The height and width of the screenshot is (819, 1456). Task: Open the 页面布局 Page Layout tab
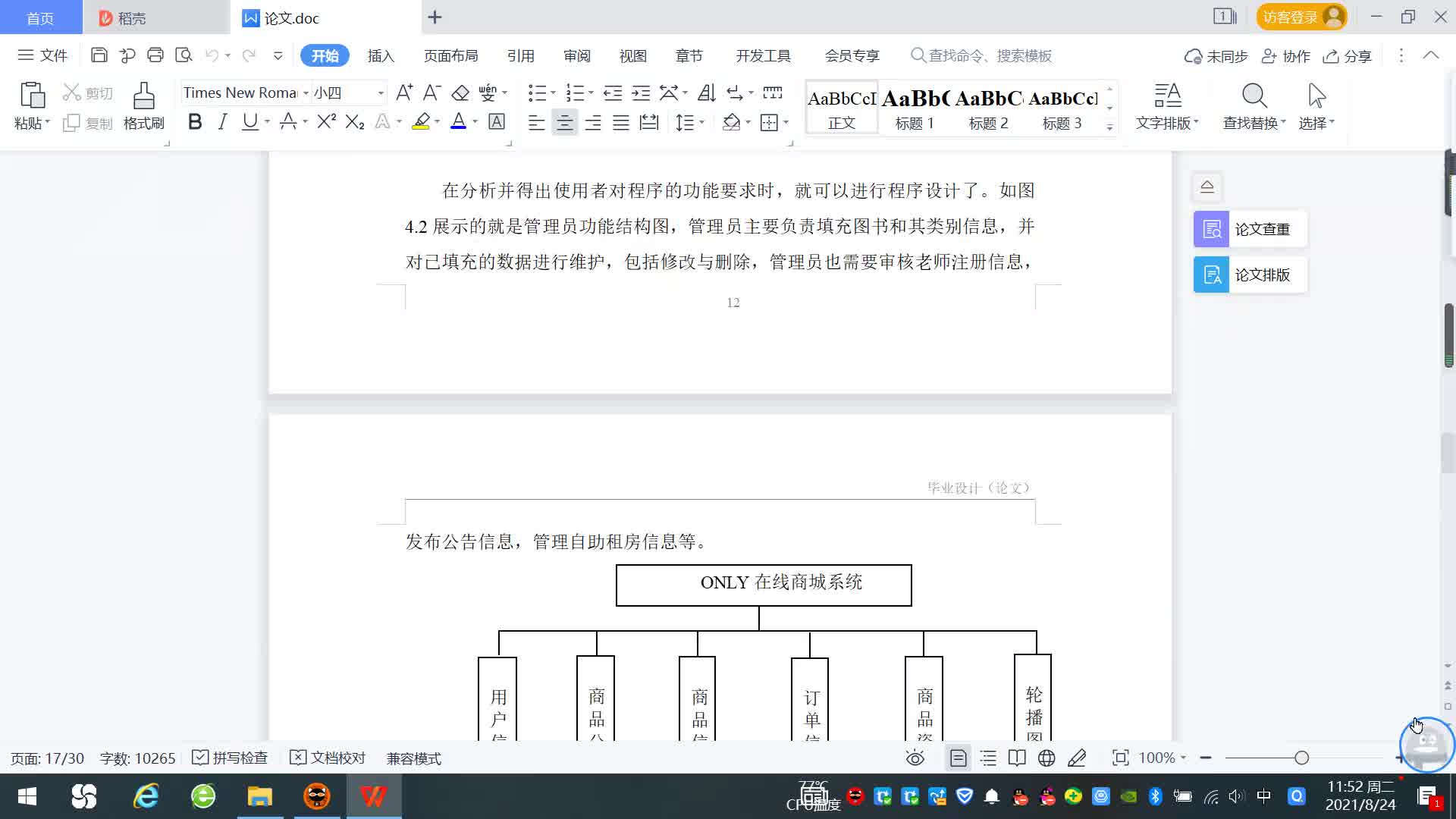pos(450,55)
